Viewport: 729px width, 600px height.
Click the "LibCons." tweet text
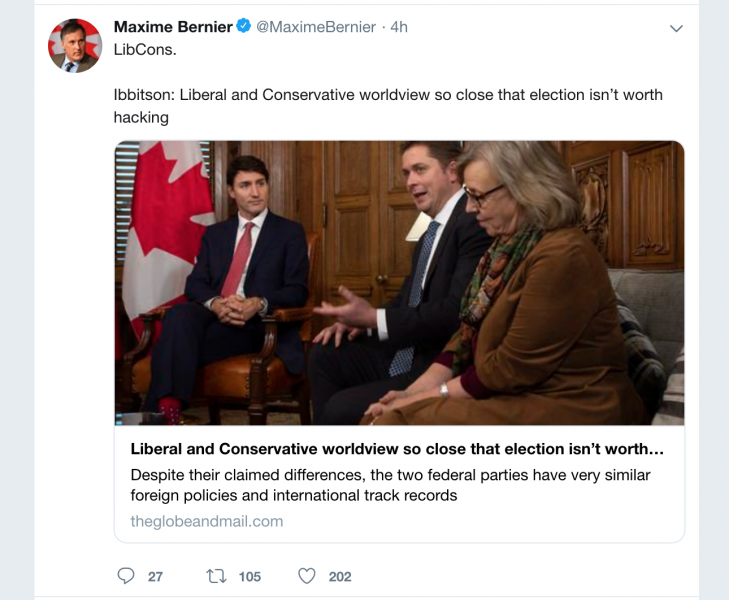(145, 49)
